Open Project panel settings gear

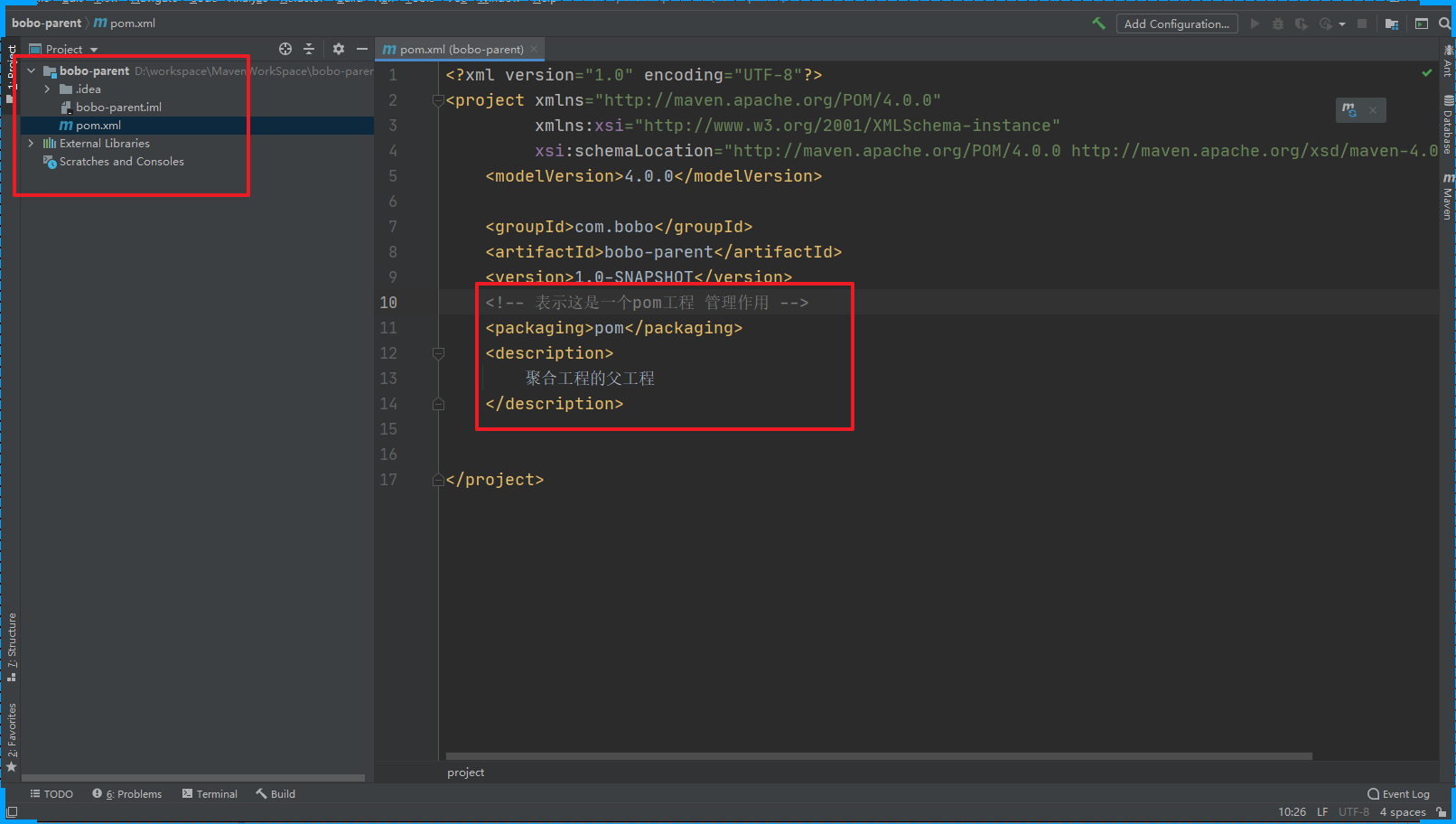tap(339, 49)
